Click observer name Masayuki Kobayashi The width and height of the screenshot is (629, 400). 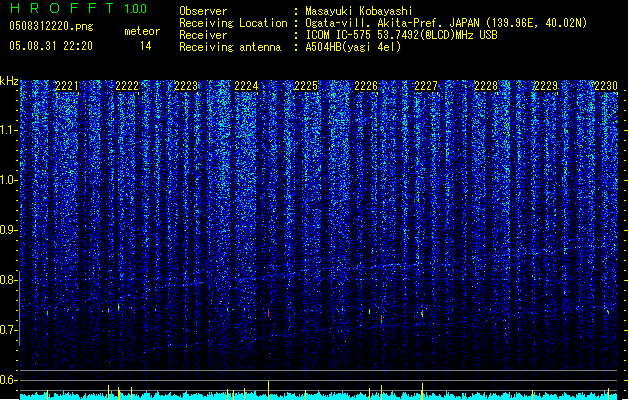coord(358,11)
